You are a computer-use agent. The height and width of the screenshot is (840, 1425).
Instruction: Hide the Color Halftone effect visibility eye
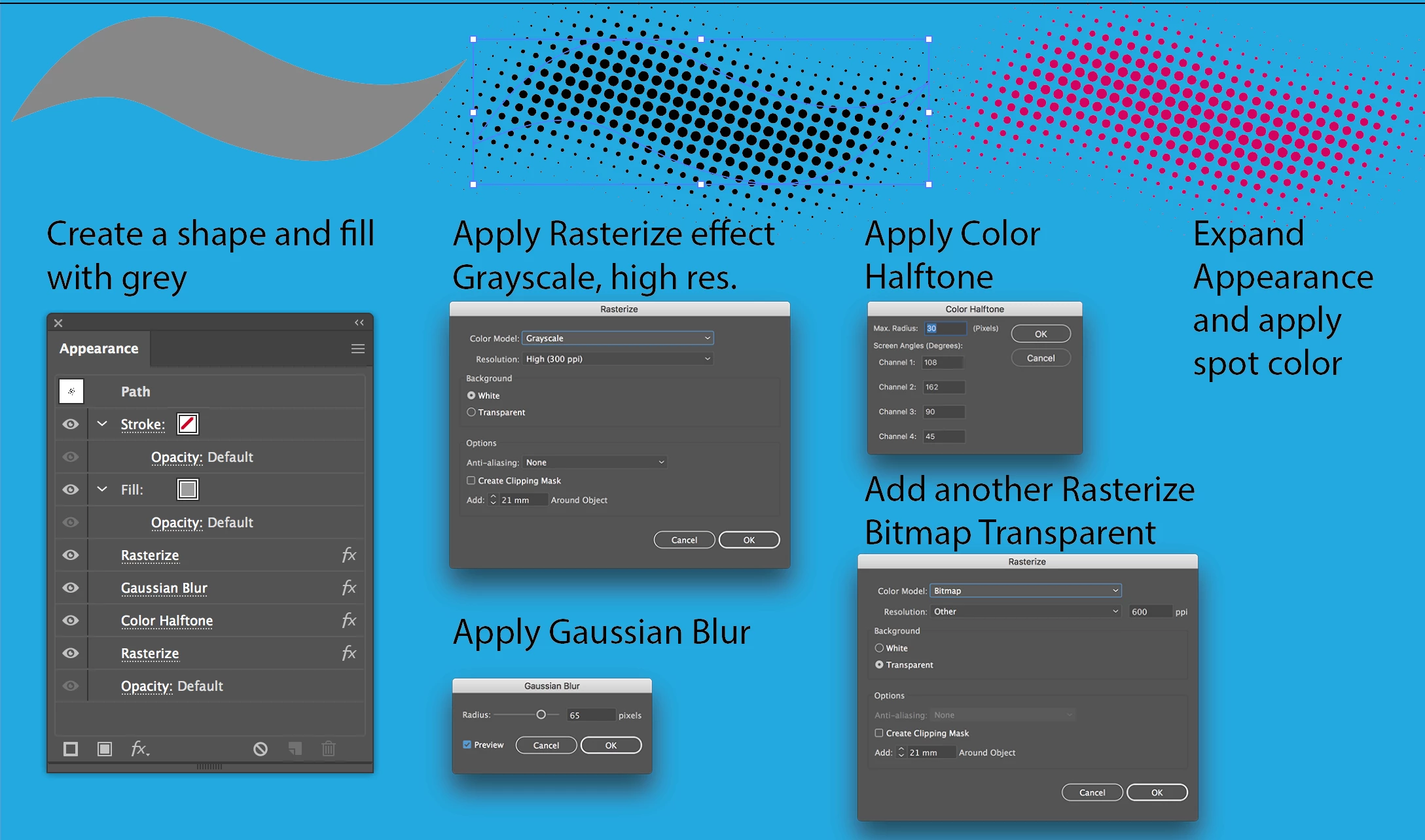(71, 620)
